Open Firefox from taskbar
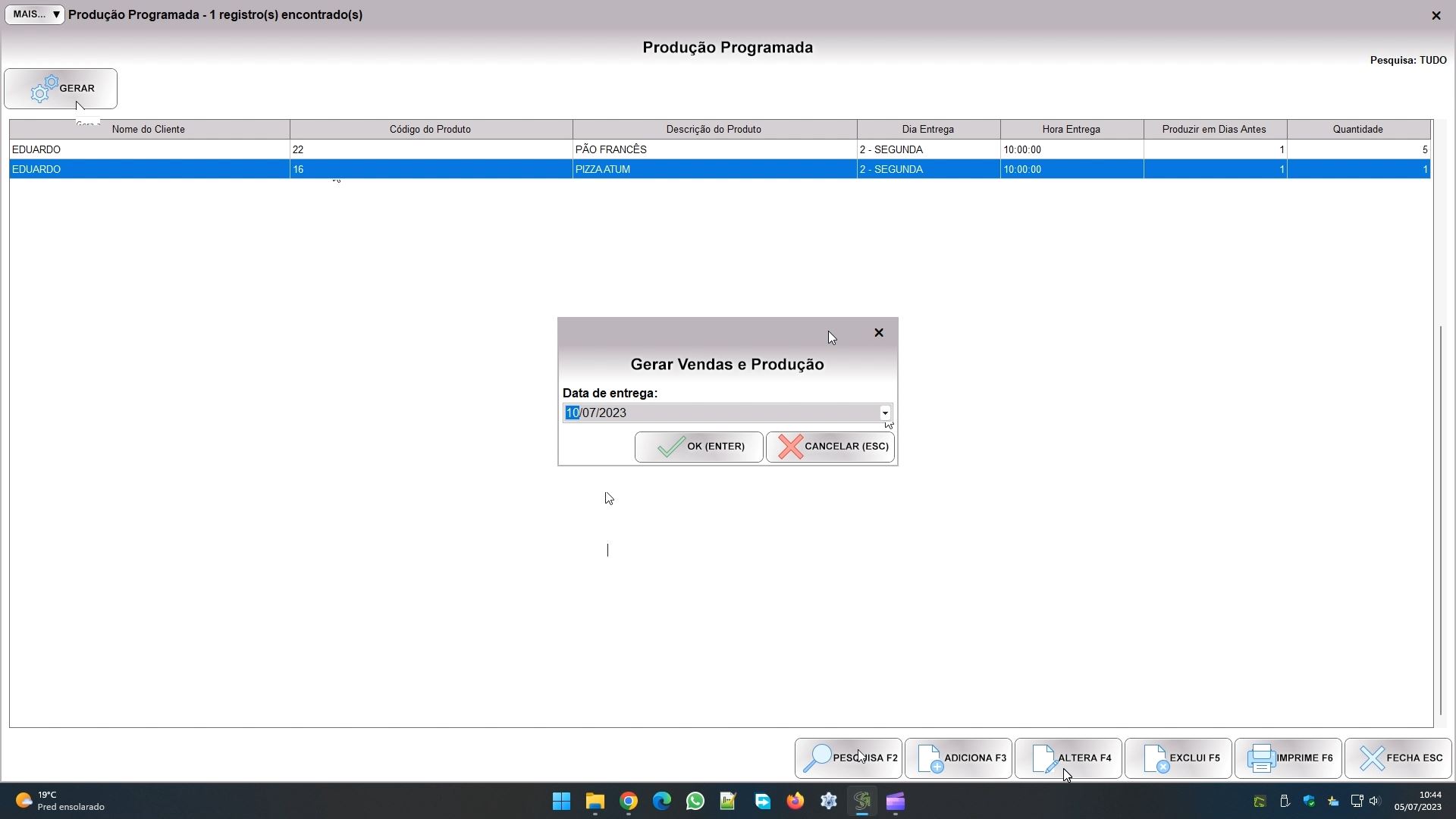 (795, 802)
